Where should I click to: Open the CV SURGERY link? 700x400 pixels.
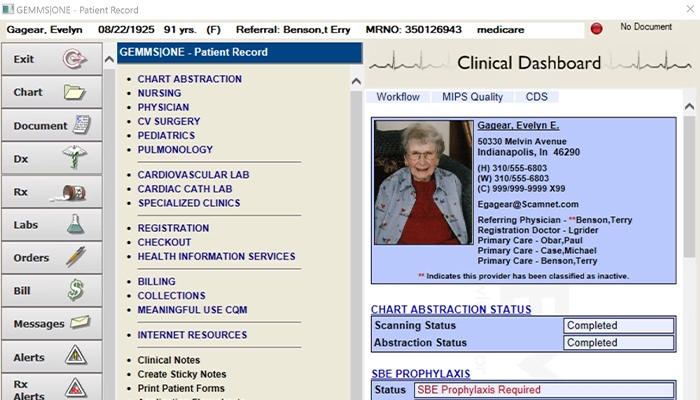[169, 121]
